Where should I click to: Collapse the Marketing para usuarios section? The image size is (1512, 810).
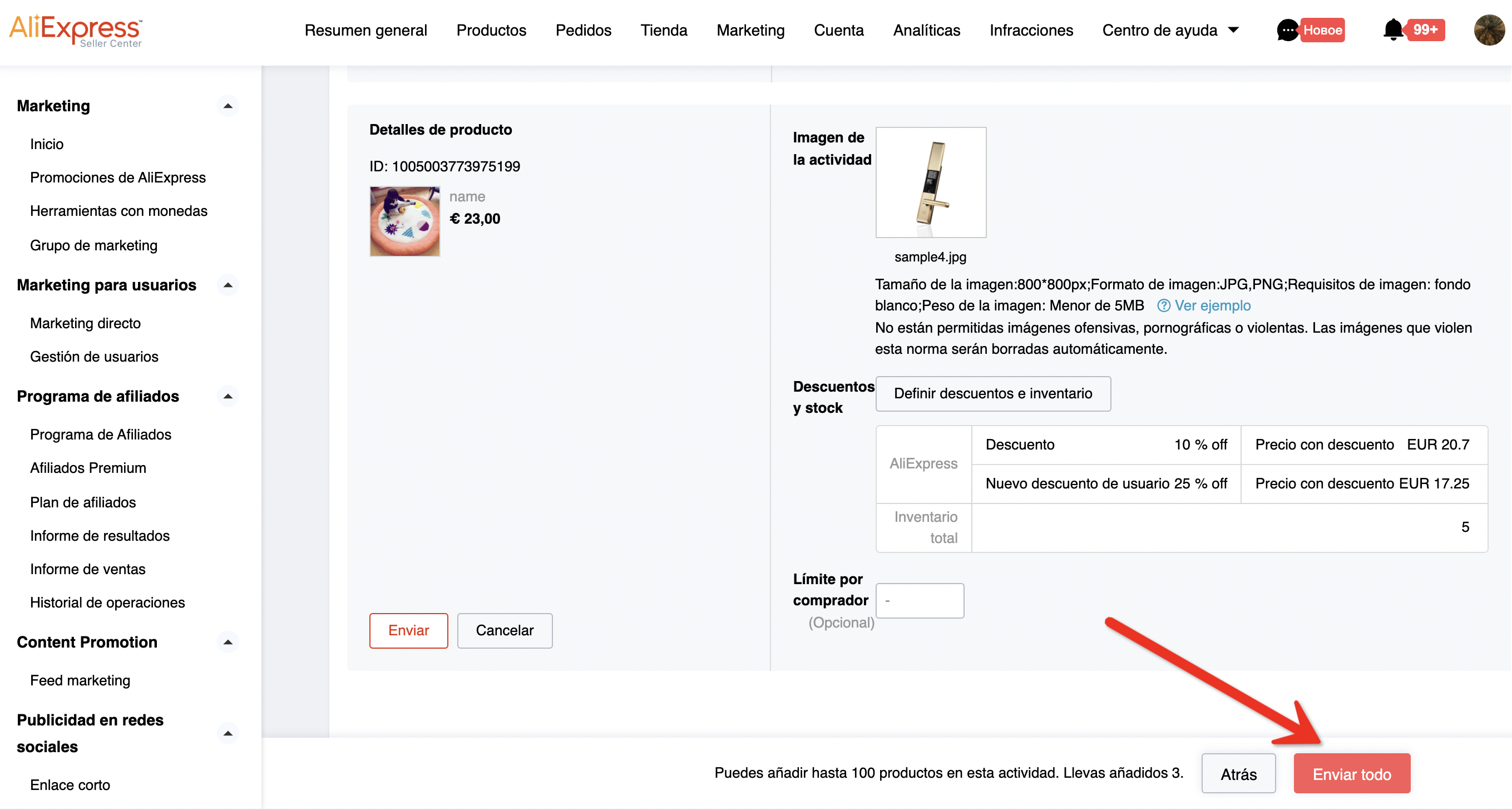tap(228, 285)
